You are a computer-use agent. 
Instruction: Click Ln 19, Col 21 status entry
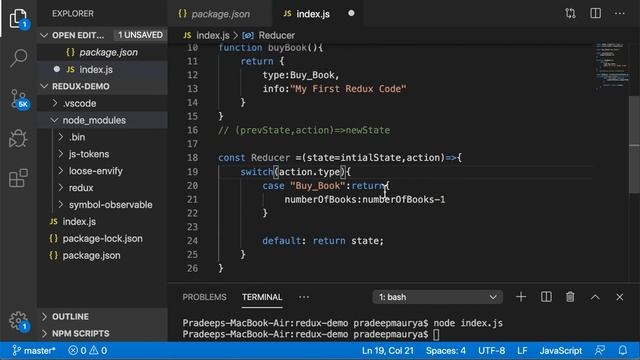coord(388,351)
